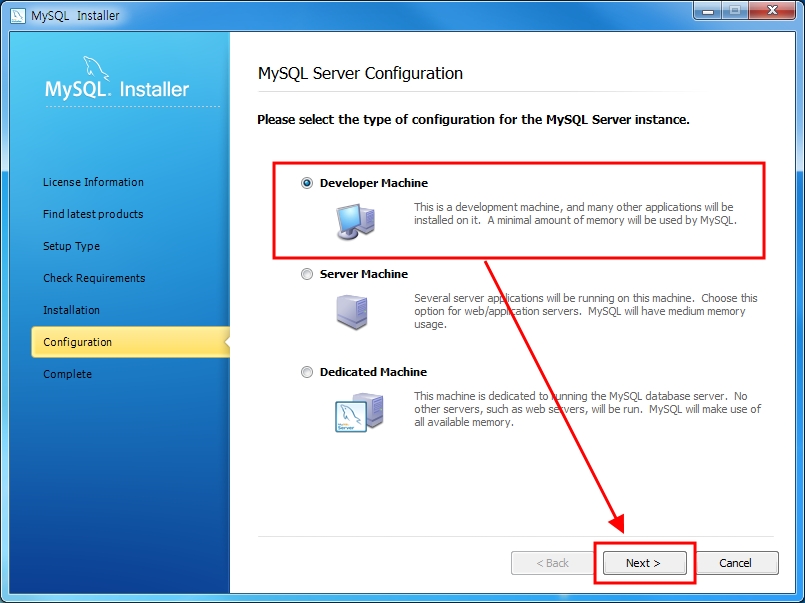This screenshot has width=805, height=603.
Task: Click the MySQL Server Configuration heading
Action: [x=360, y=73]
